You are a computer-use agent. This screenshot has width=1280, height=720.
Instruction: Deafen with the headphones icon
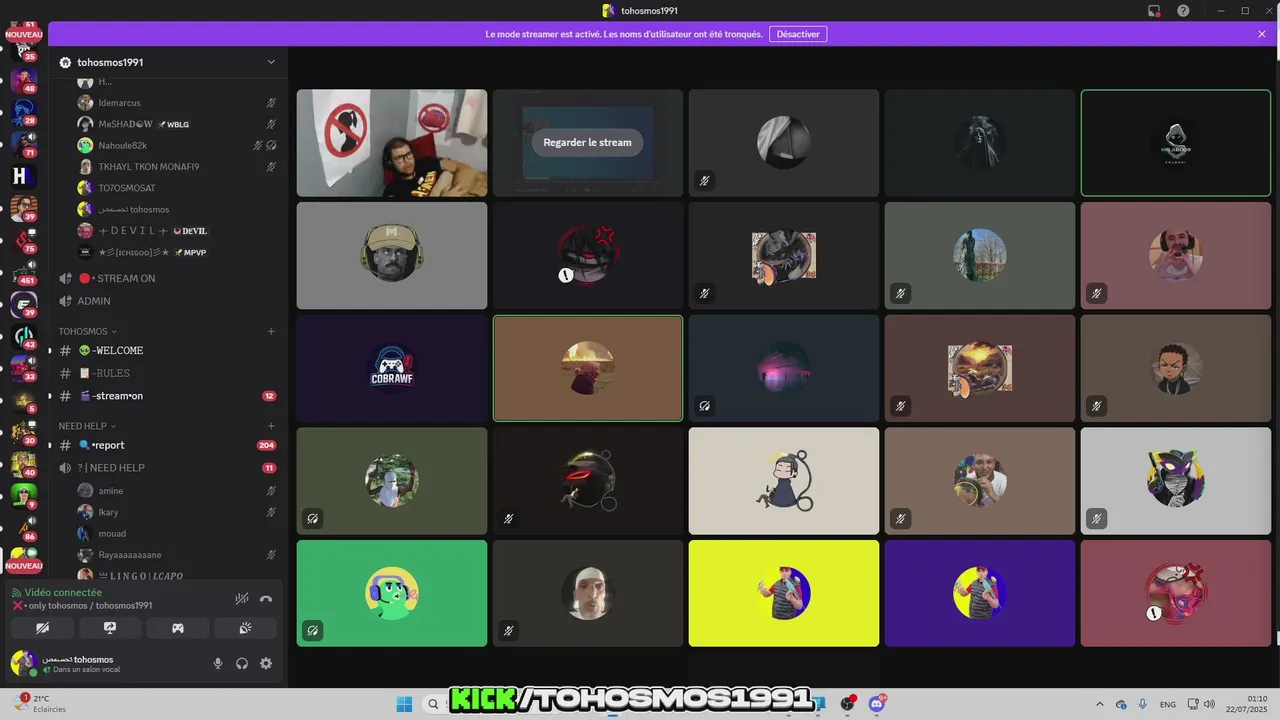[242, 663]
